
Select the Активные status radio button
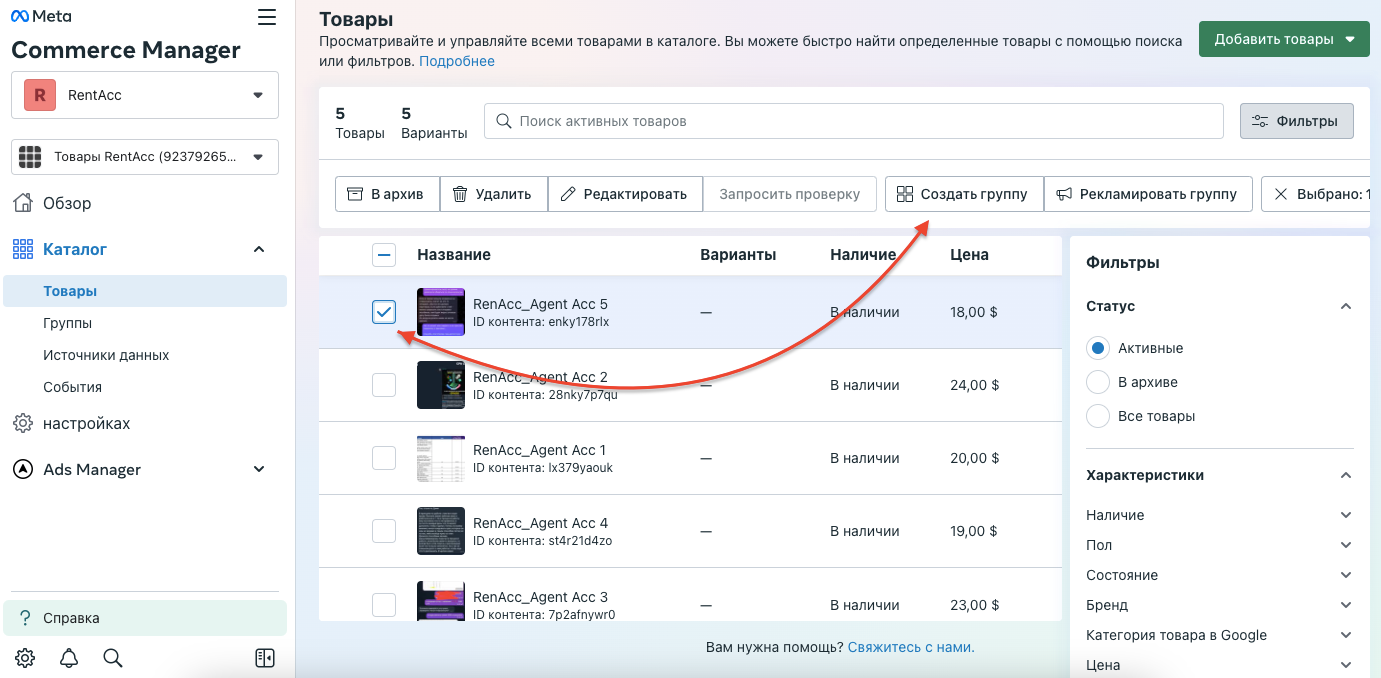(x=1098, y=348)
